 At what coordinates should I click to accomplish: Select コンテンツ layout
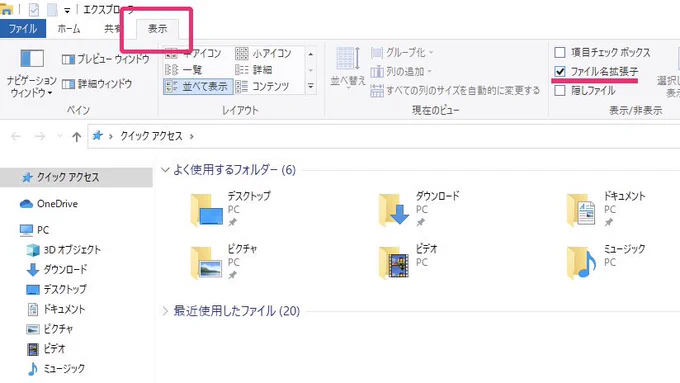point(262,86)
